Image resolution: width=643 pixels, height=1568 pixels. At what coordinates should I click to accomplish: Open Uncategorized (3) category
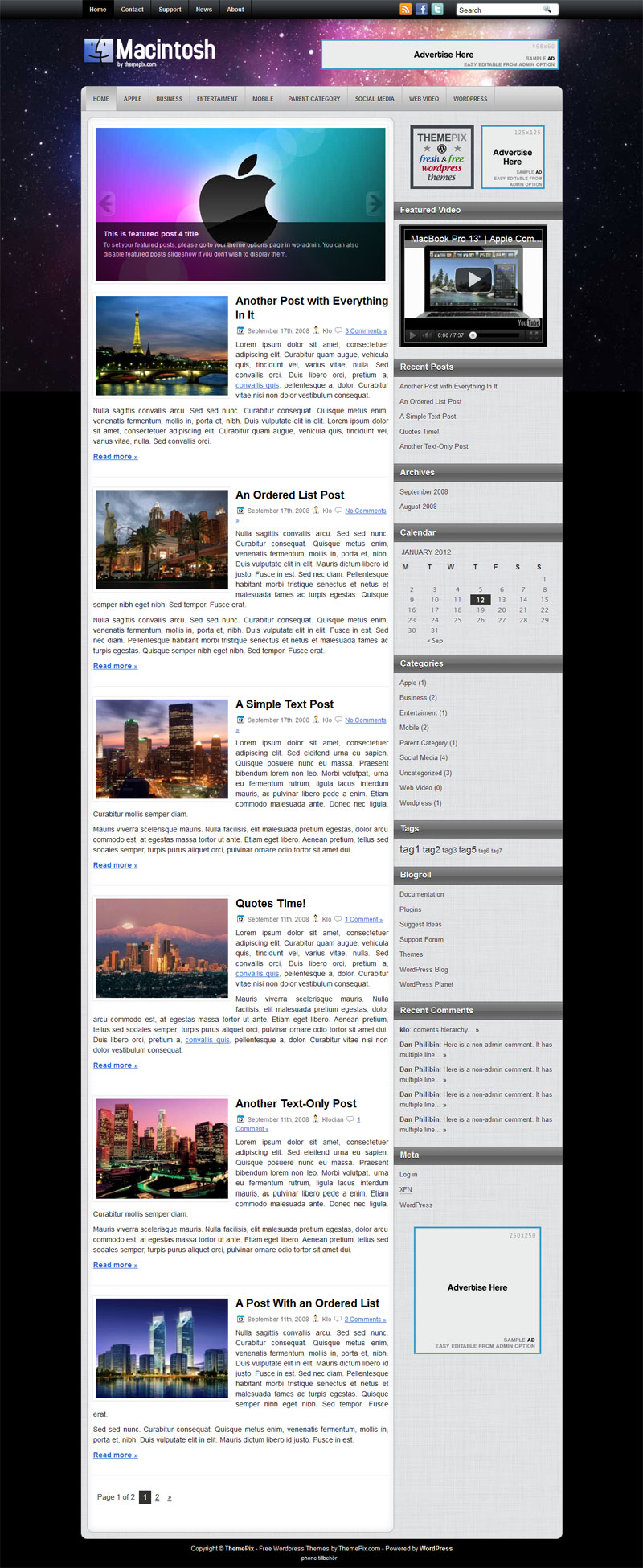(x=425, y=773)
